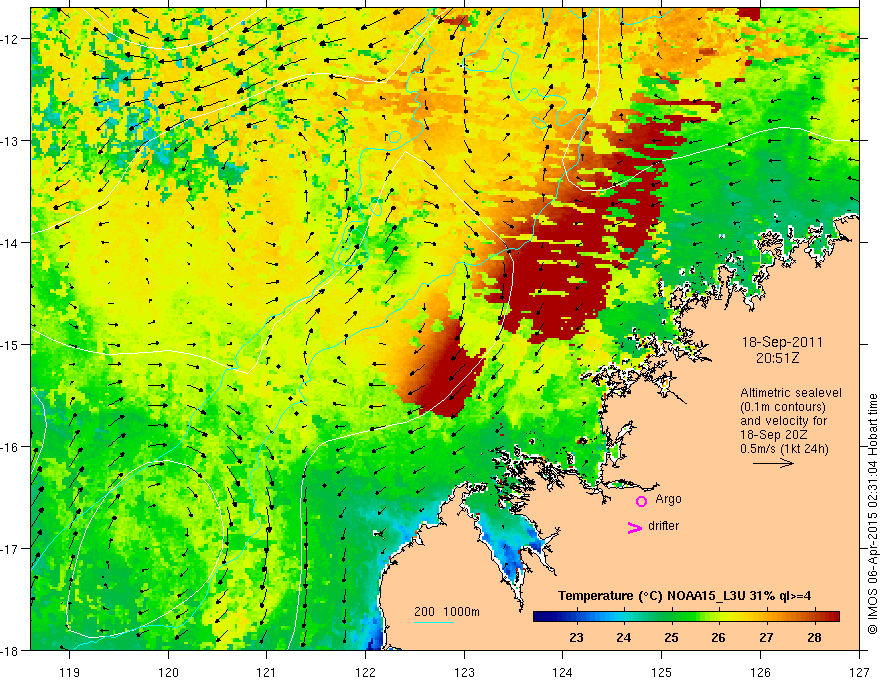Click the IMOS copyright timestamp text

[872, 514]
